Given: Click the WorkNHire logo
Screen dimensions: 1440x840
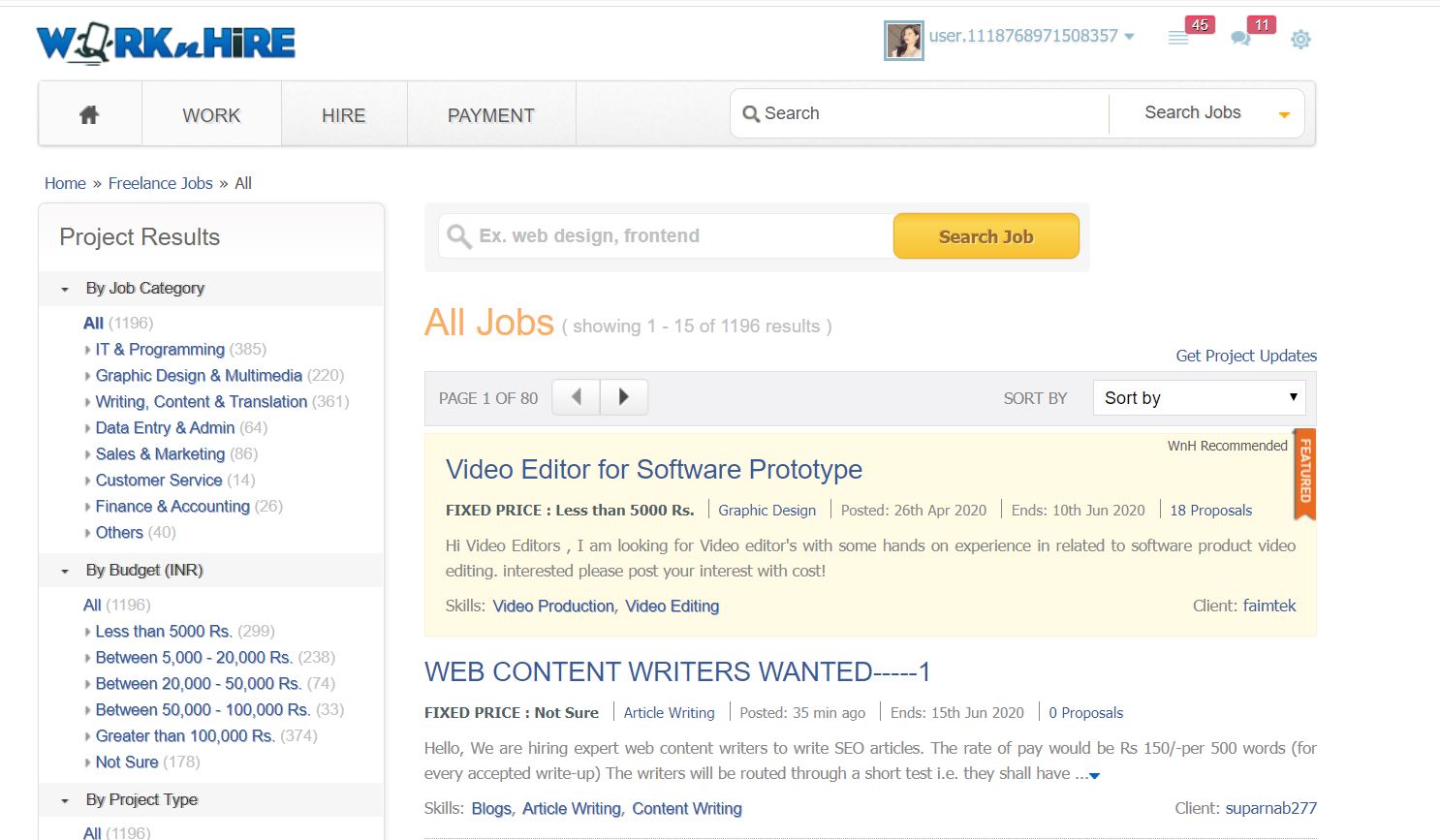Looking at the screenshot, I should [166, 44].
